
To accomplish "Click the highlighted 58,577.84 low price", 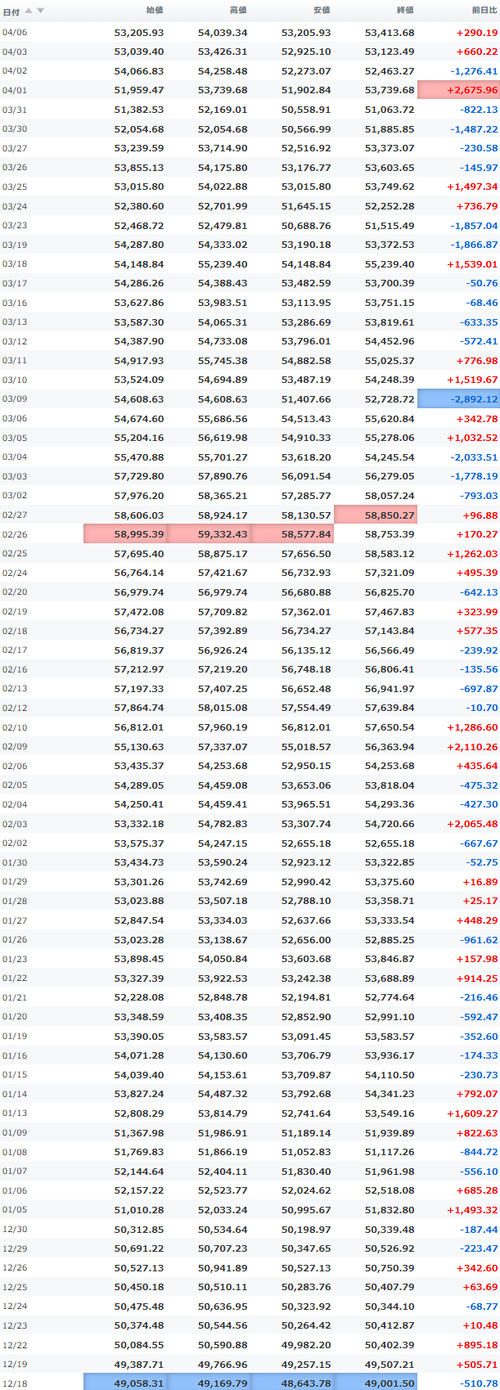I will tap(292, 533).
